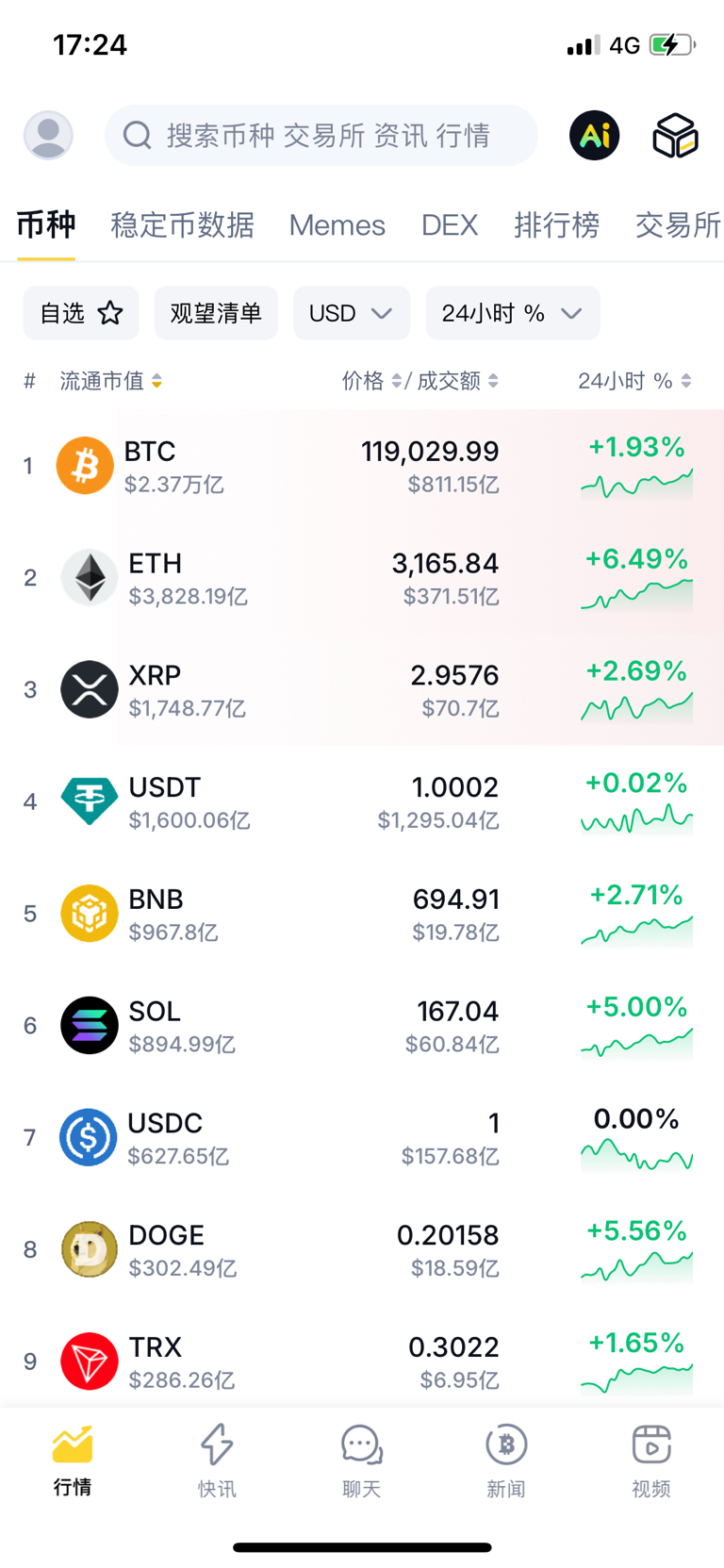Screen dimensions: 724x1568
Task: Open the 快讯 lightning tab icon
Action: pyautogui.click(x=217, y=1444)
